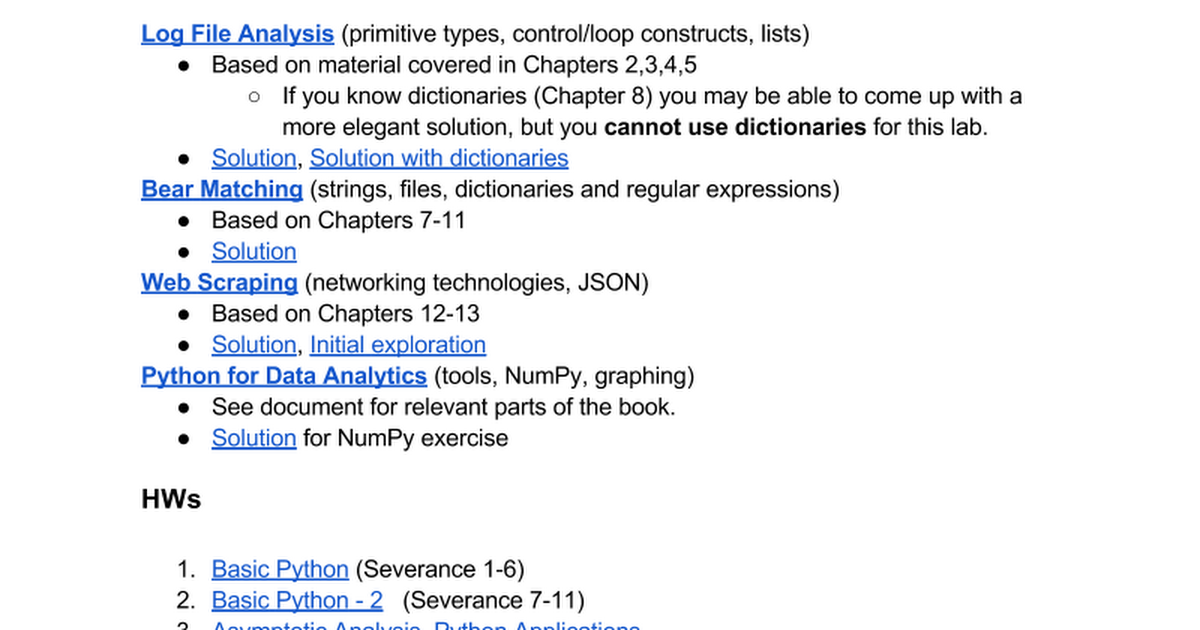1200x630 pixels.
Task: Open the Python for Data Analytics link
Action: 284,376
